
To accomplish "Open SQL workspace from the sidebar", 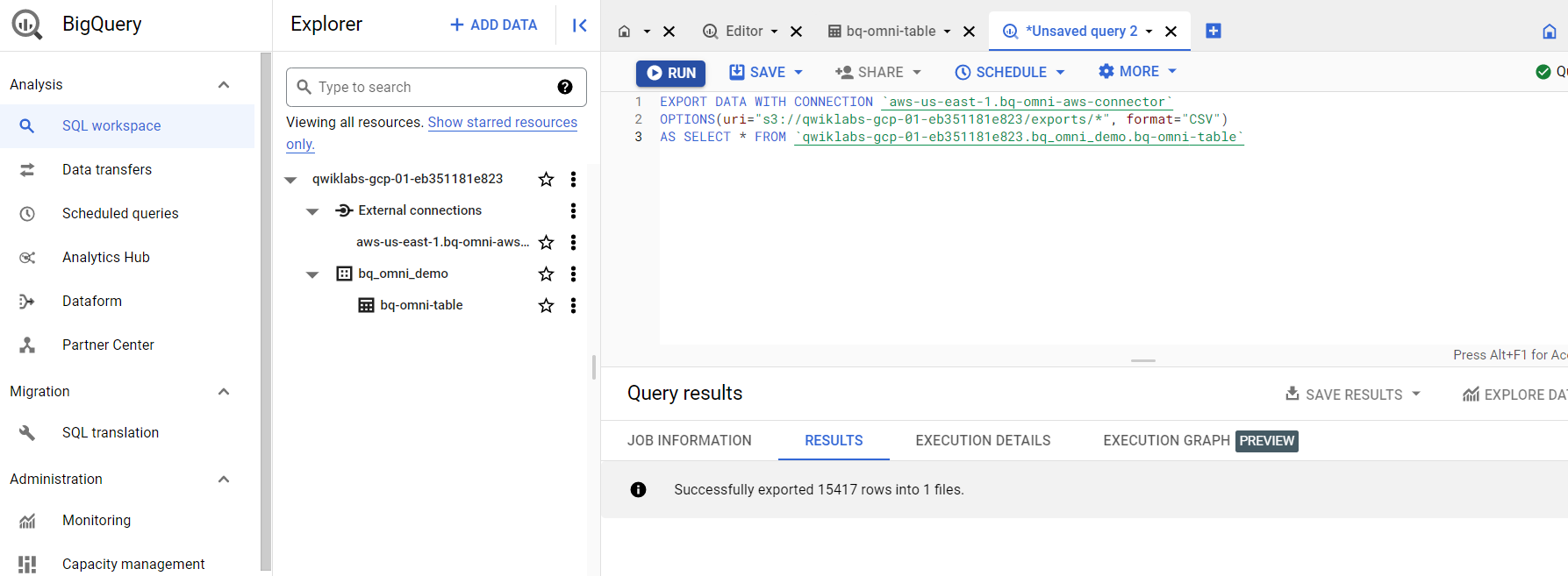I will (x=127, y=126).
